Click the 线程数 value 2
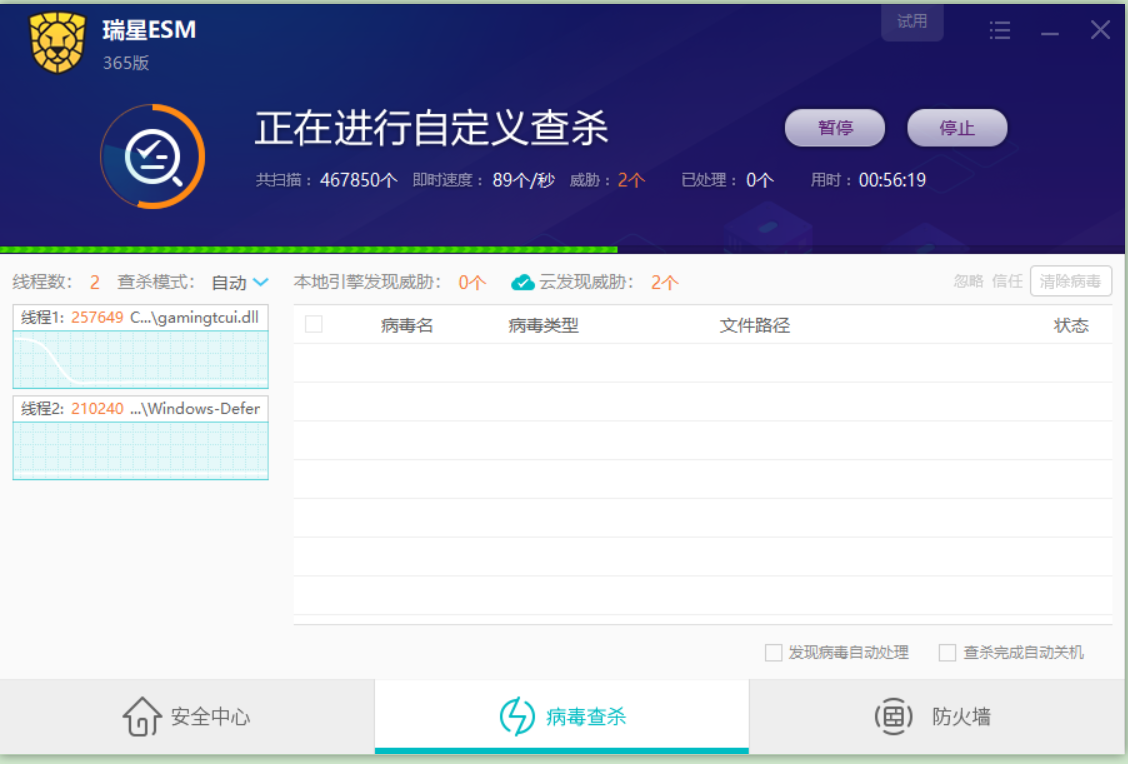Image resolution: width=1128 pixels, height=764 pixels. (x=94, y=283)
